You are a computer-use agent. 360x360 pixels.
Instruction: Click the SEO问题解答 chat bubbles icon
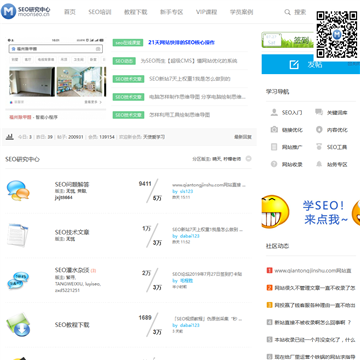tap(18, 190)
